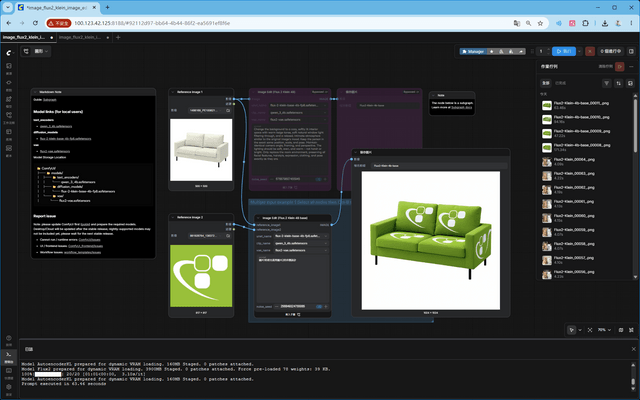Open the Subgraph docs link in the Note node
Image resolution: width=640 pixels, height=400 pixels.
coord(462,107)
